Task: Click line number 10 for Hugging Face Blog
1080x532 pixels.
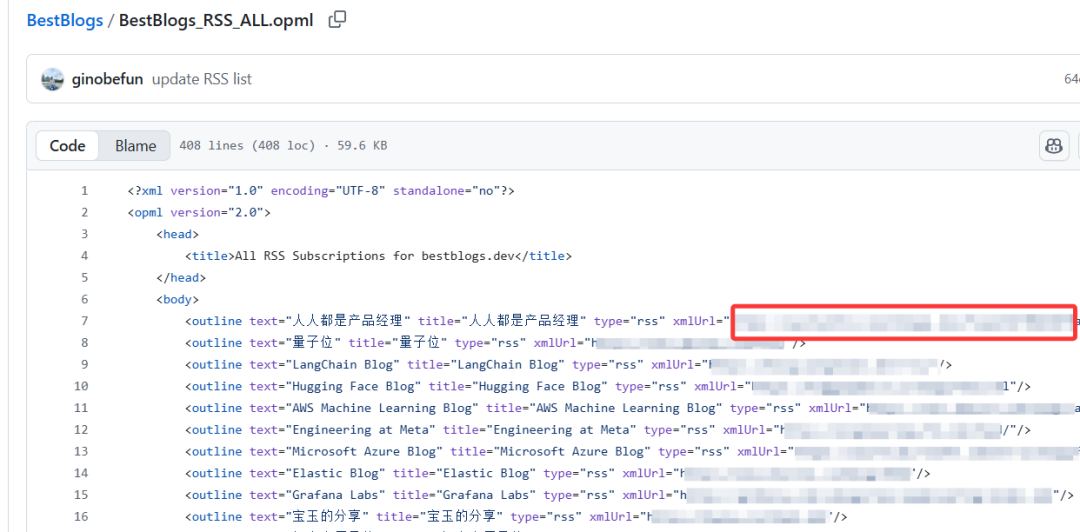Action: point(81,386)
